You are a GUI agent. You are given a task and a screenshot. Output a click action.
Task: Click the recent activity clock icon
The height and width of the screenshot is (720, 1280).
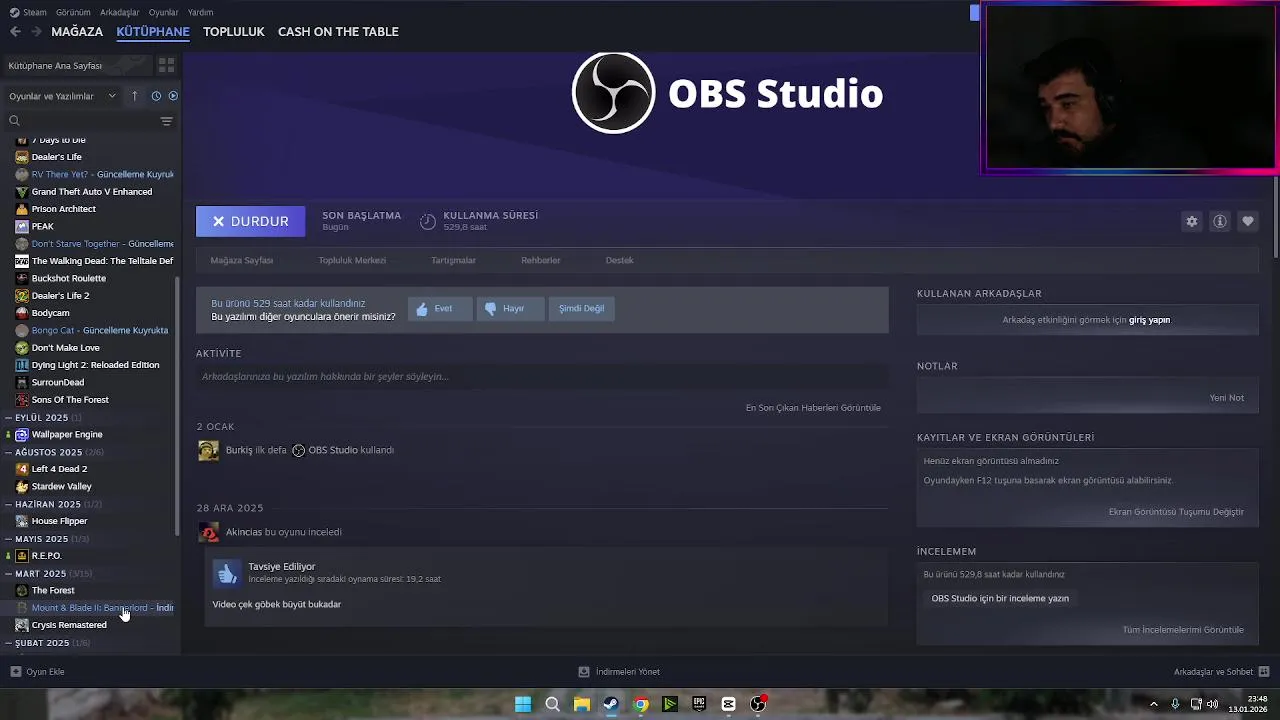[x=156, y=96]
